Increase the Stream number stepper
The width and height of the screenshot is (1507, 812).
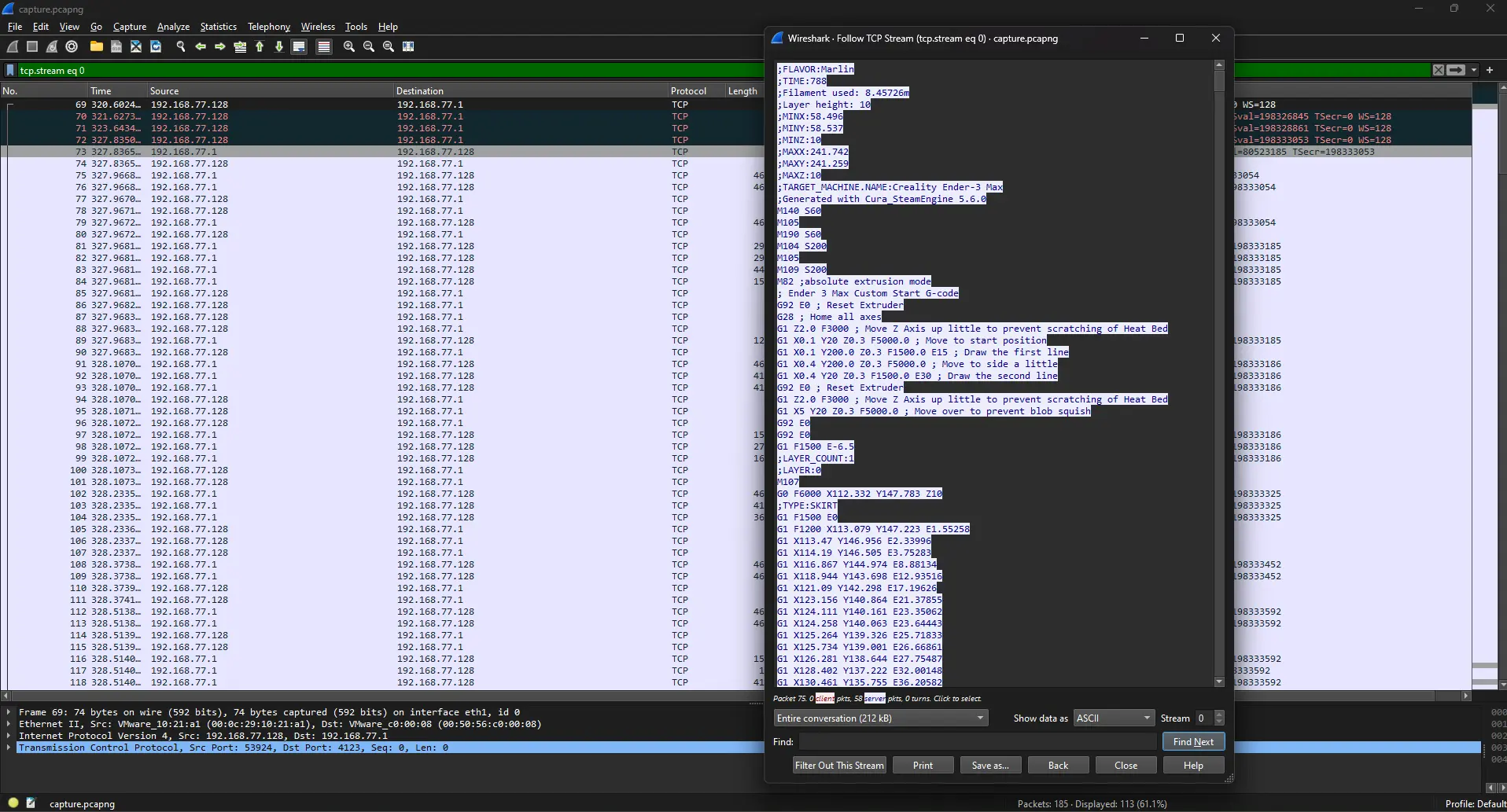(x=1219, y=714)
